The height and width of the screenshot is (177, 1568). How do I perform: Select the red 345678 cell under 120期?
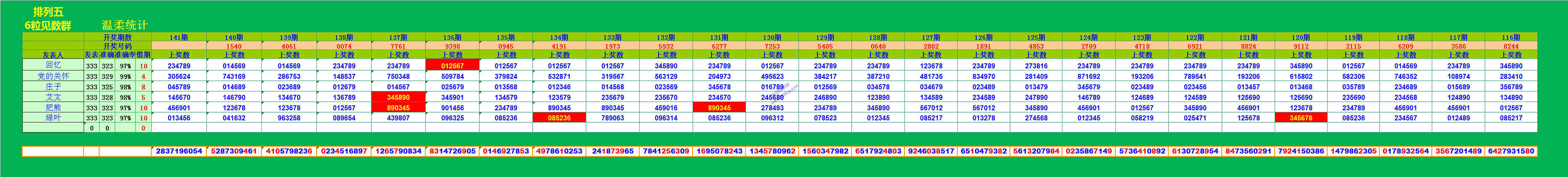coord(1301,118)
